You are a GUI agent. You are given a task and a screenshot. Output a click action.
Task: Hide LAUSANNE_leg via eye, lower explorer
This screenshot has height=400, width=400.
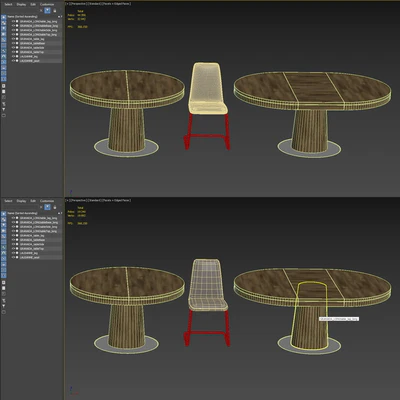pos(13,253)
